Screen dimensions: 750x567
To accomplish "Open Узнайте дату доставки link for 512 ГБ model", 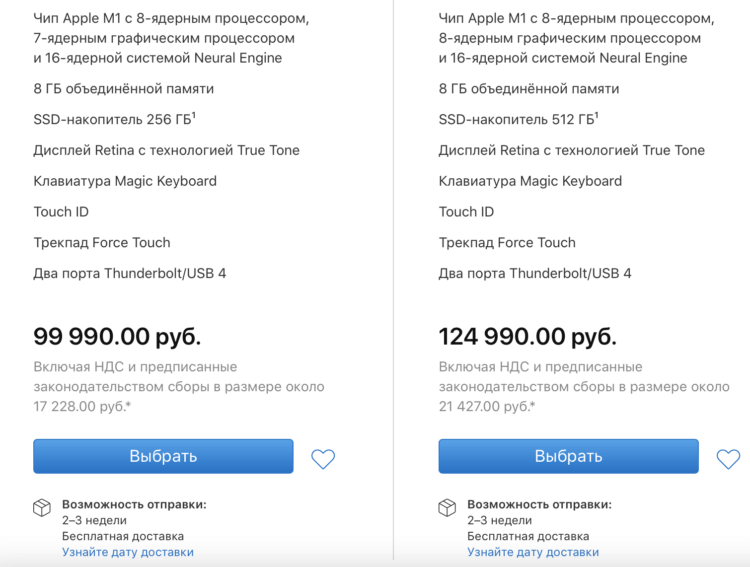I will [533, 552].
